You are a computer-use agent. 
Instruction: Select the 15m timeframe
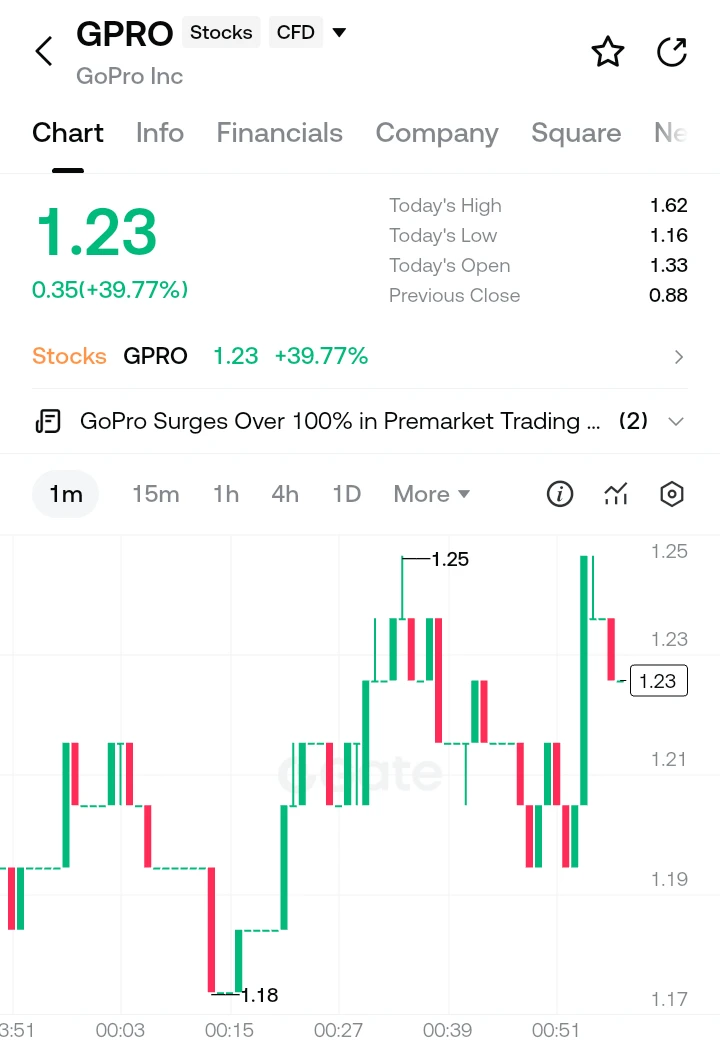(x=155, y=494)
